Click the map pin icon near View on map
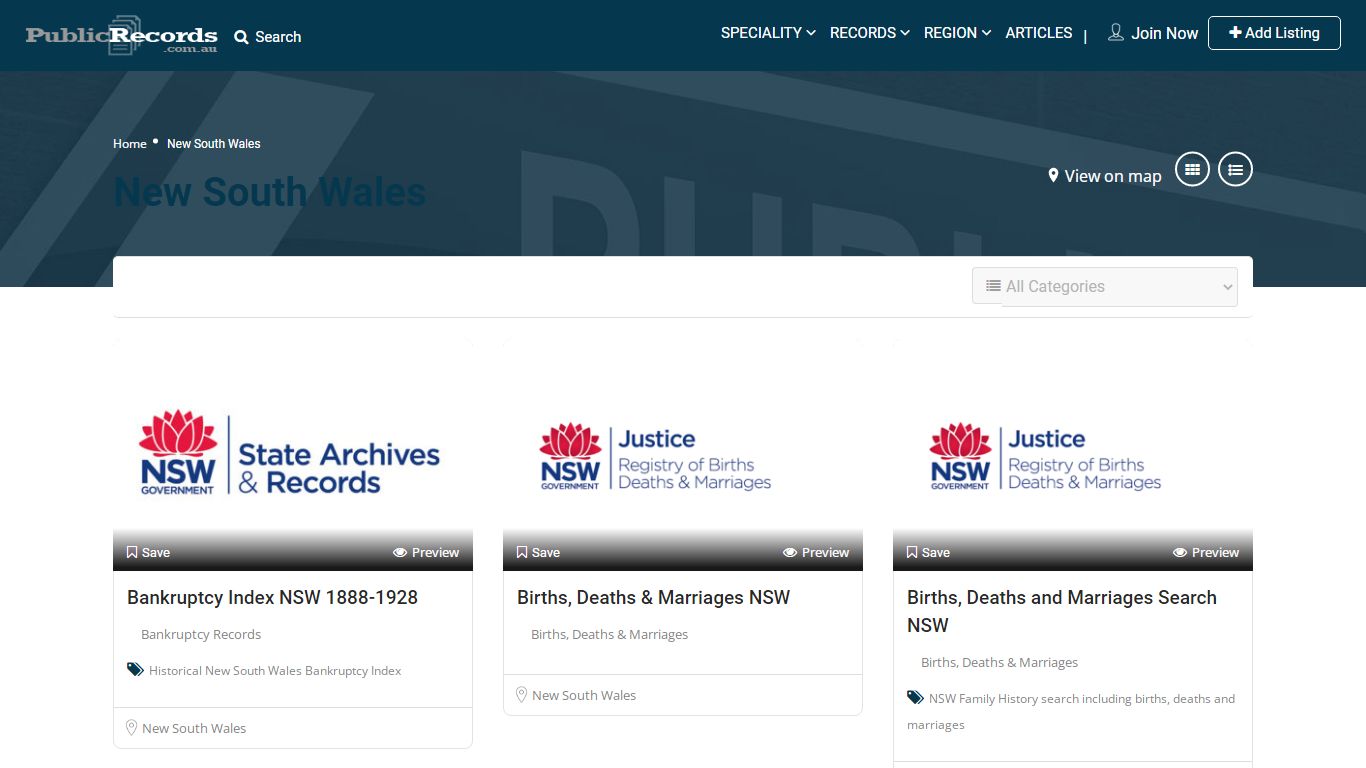The image size is (1366, 768). click(1053, 175)
